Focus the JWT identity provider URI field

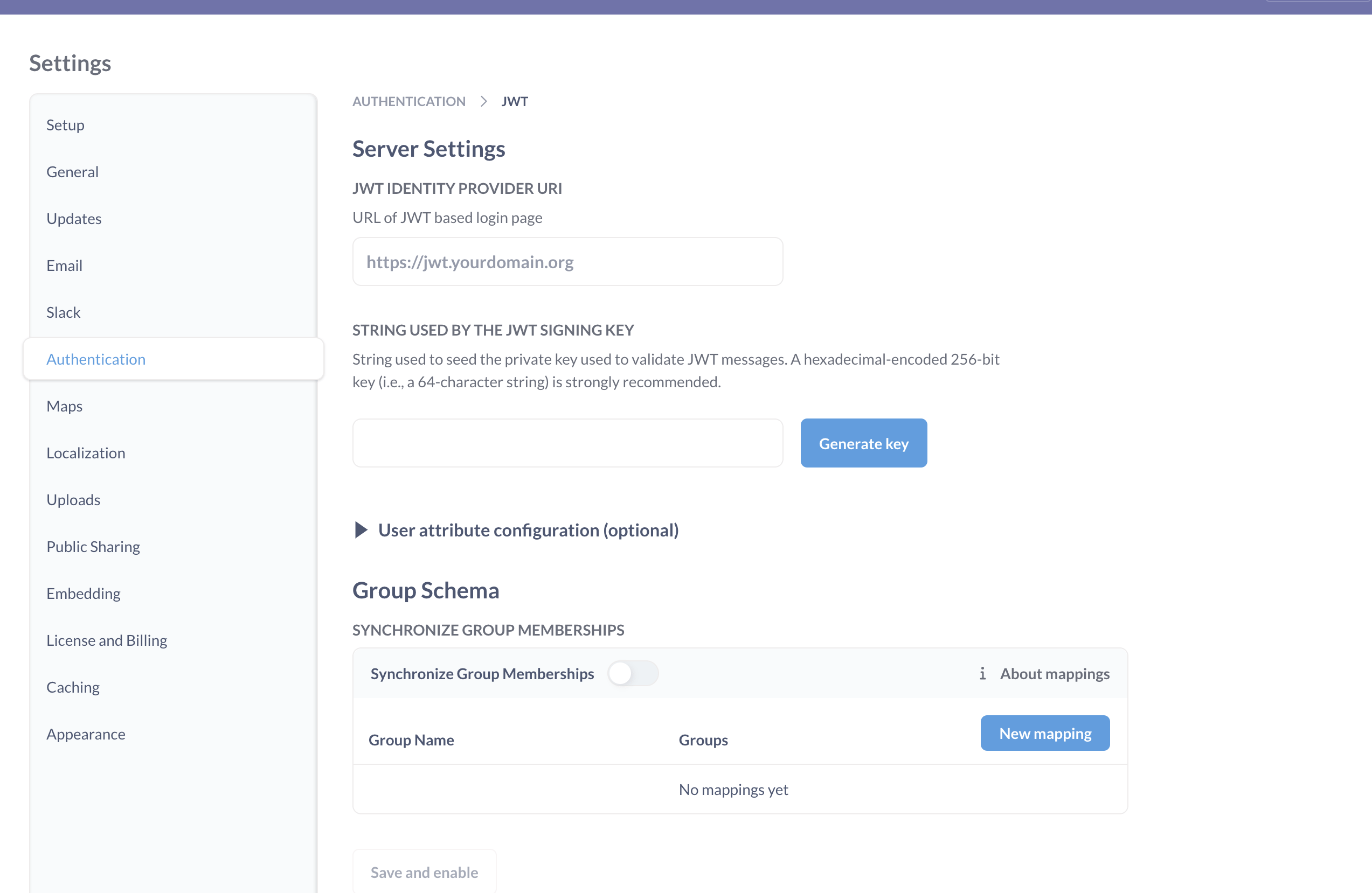click(x=567, y=262)
